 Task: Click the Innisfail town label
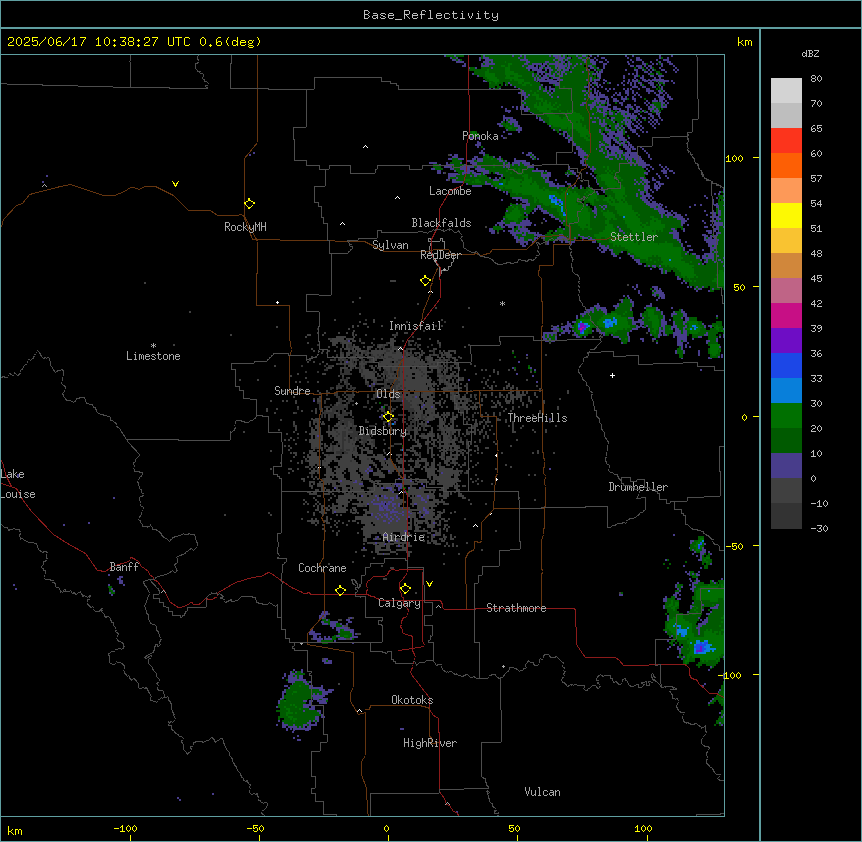[416, 326]
